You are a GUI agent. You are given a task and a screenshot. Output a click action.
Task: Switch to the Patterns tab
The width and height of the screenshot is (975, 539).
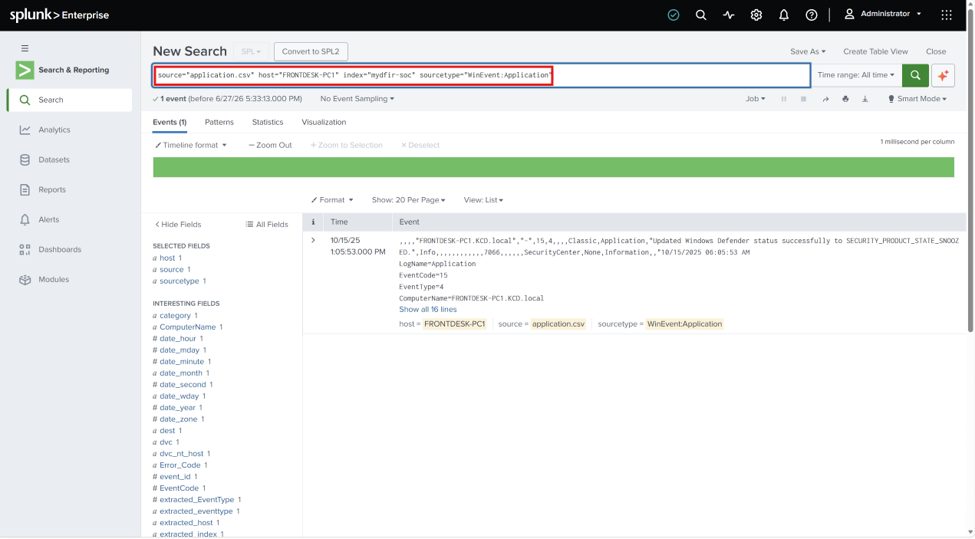pyautogui.click(x=219, y=122)
